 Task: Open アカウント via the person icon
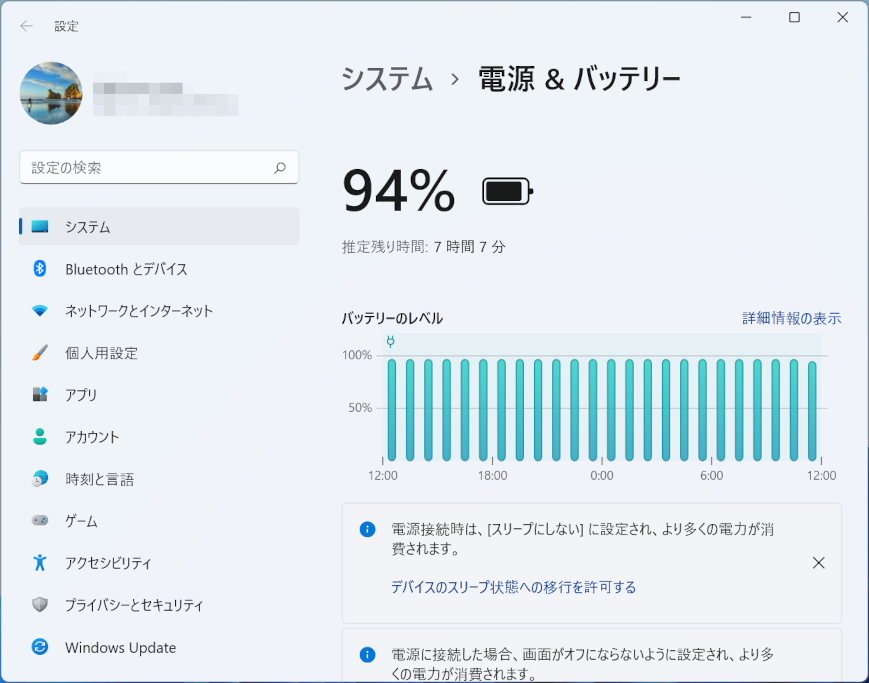pos(40,437)
